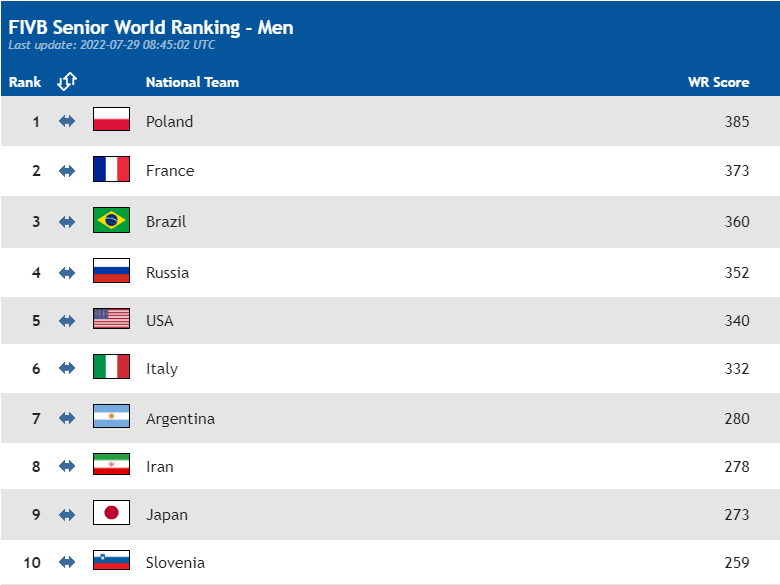Click Poland's rank movement arrow

(x=67, y=121)
